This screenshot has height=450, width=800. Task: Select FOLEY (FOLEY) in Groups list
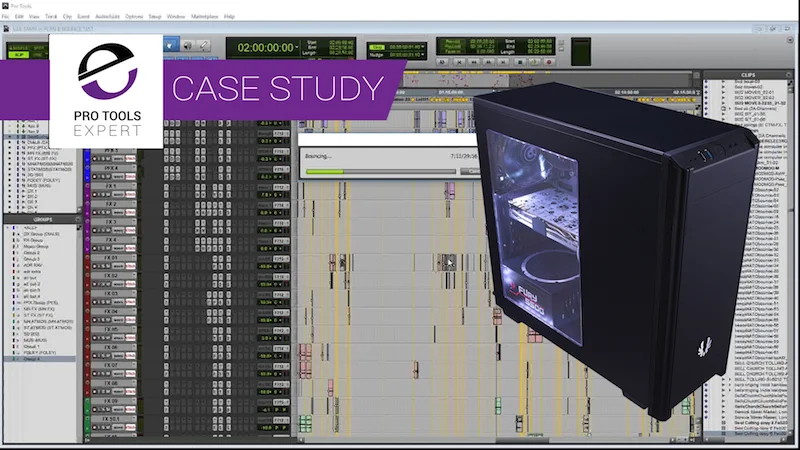pos(40,353)
